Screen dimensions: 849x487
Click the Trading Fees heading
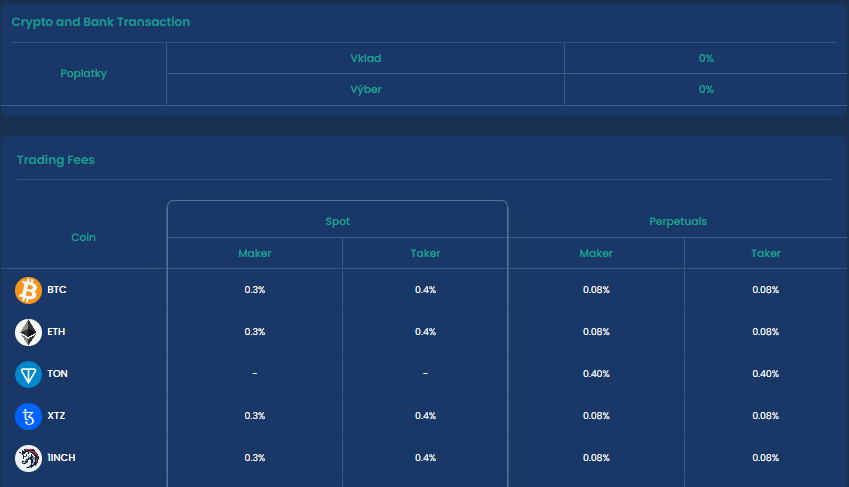click(x=56, y=160)
